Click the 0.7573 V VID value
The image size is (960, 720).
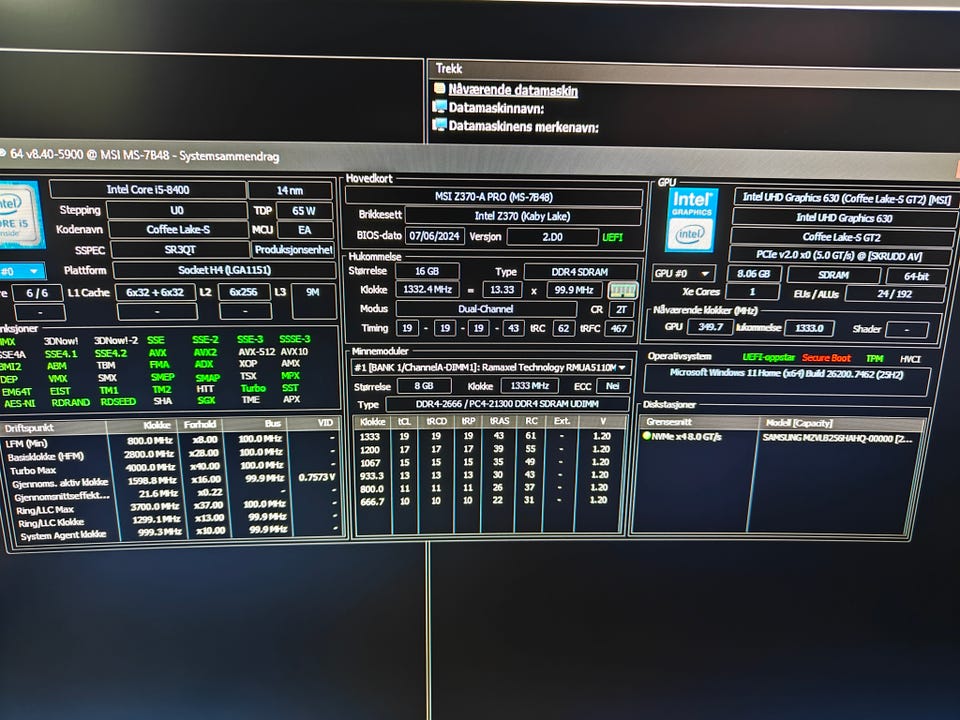[317, 478]
